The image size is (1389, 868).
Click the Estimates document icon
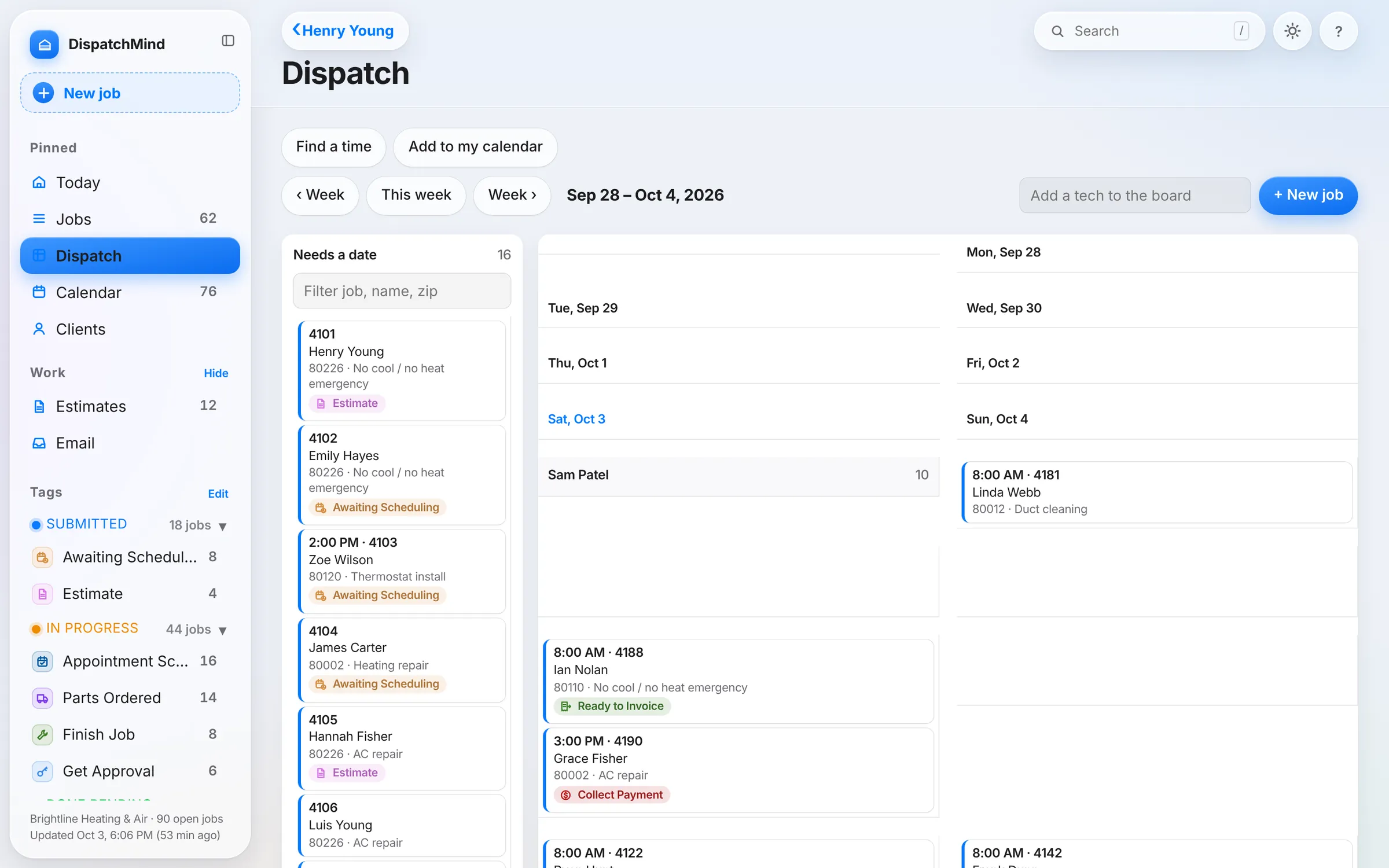coord(39,406)
